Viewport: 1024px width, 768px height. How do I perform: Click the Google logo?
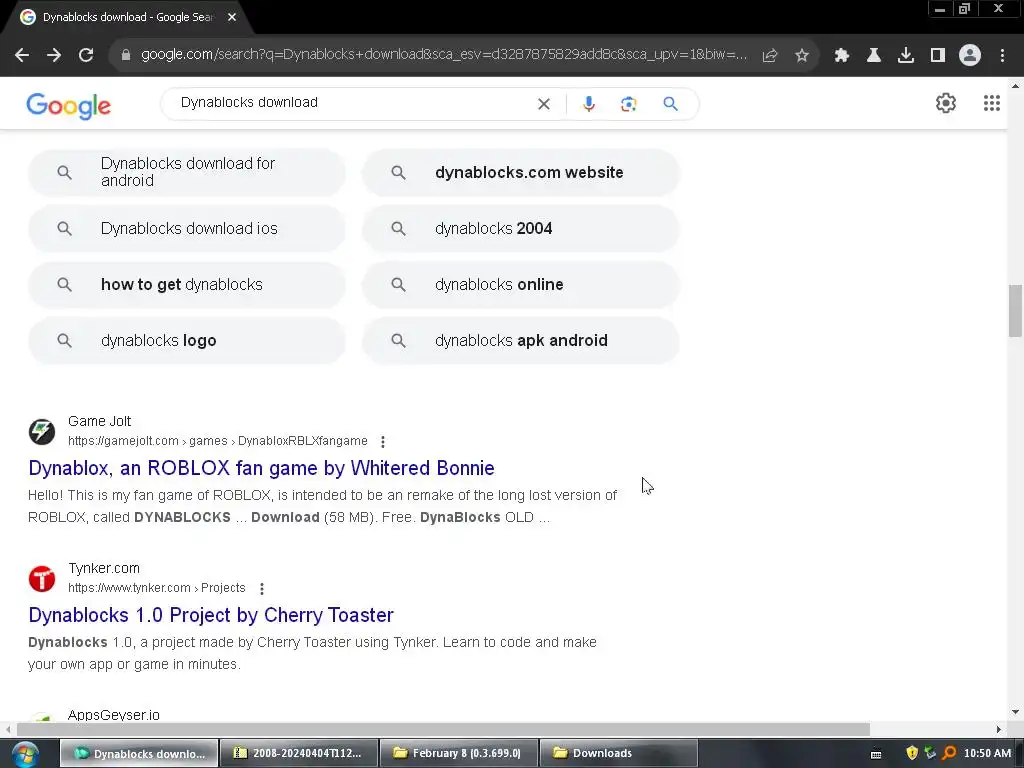tap(69, 105)
